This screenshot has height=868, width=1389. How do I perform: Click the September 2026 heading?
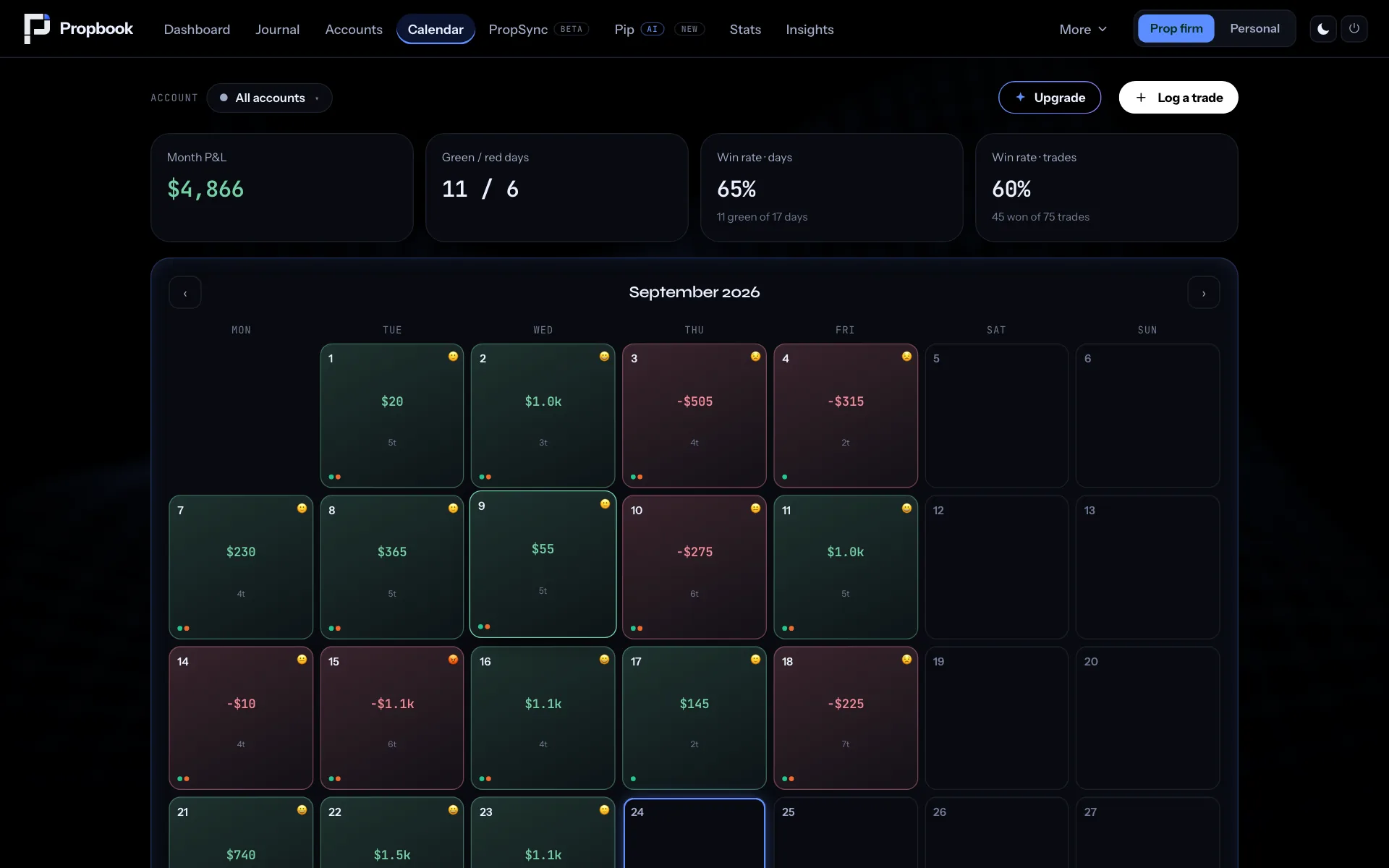[694, 292]
